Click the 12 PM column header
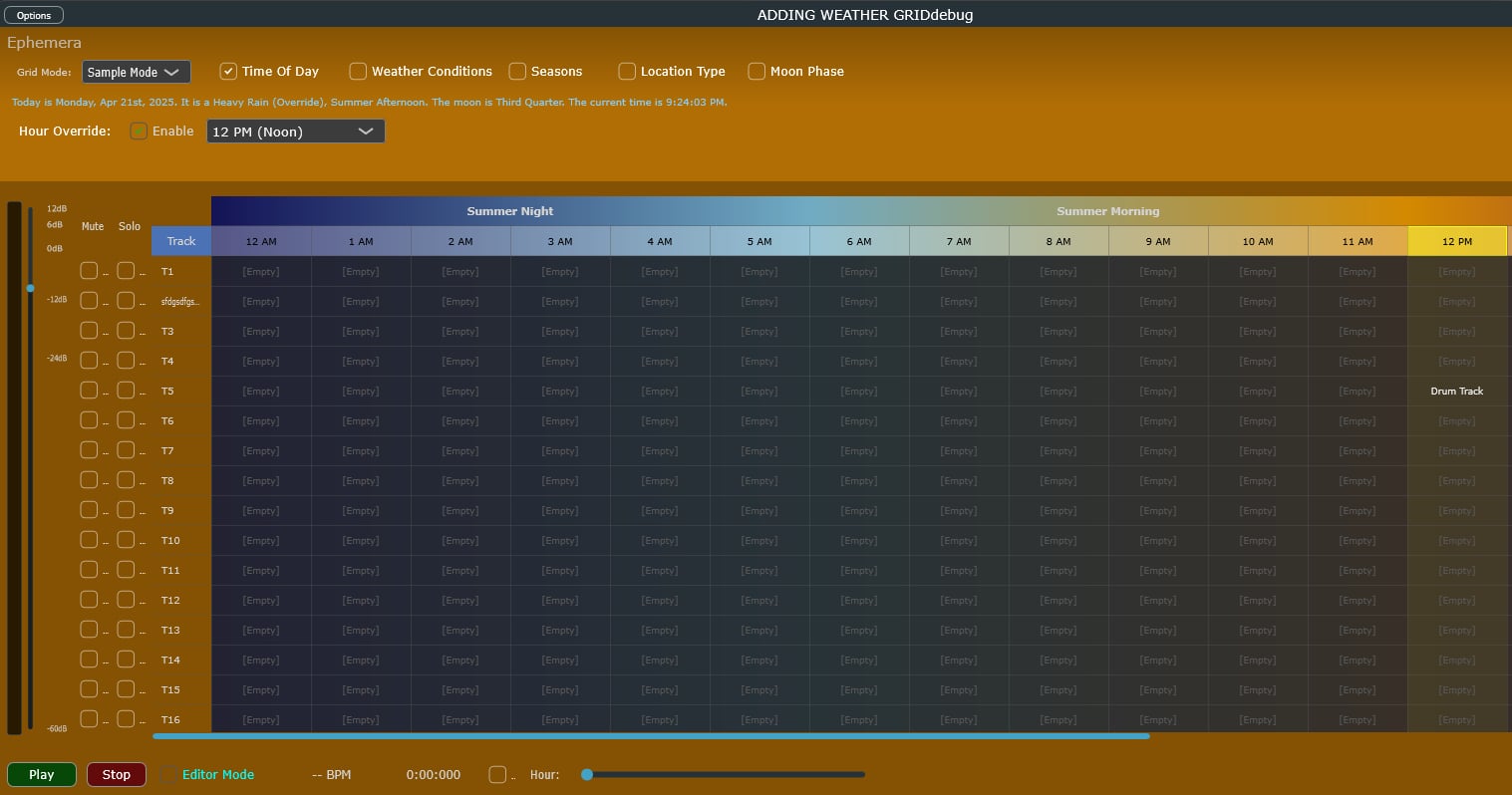This screenshot has width=1512, height=795. point(1456,241)
